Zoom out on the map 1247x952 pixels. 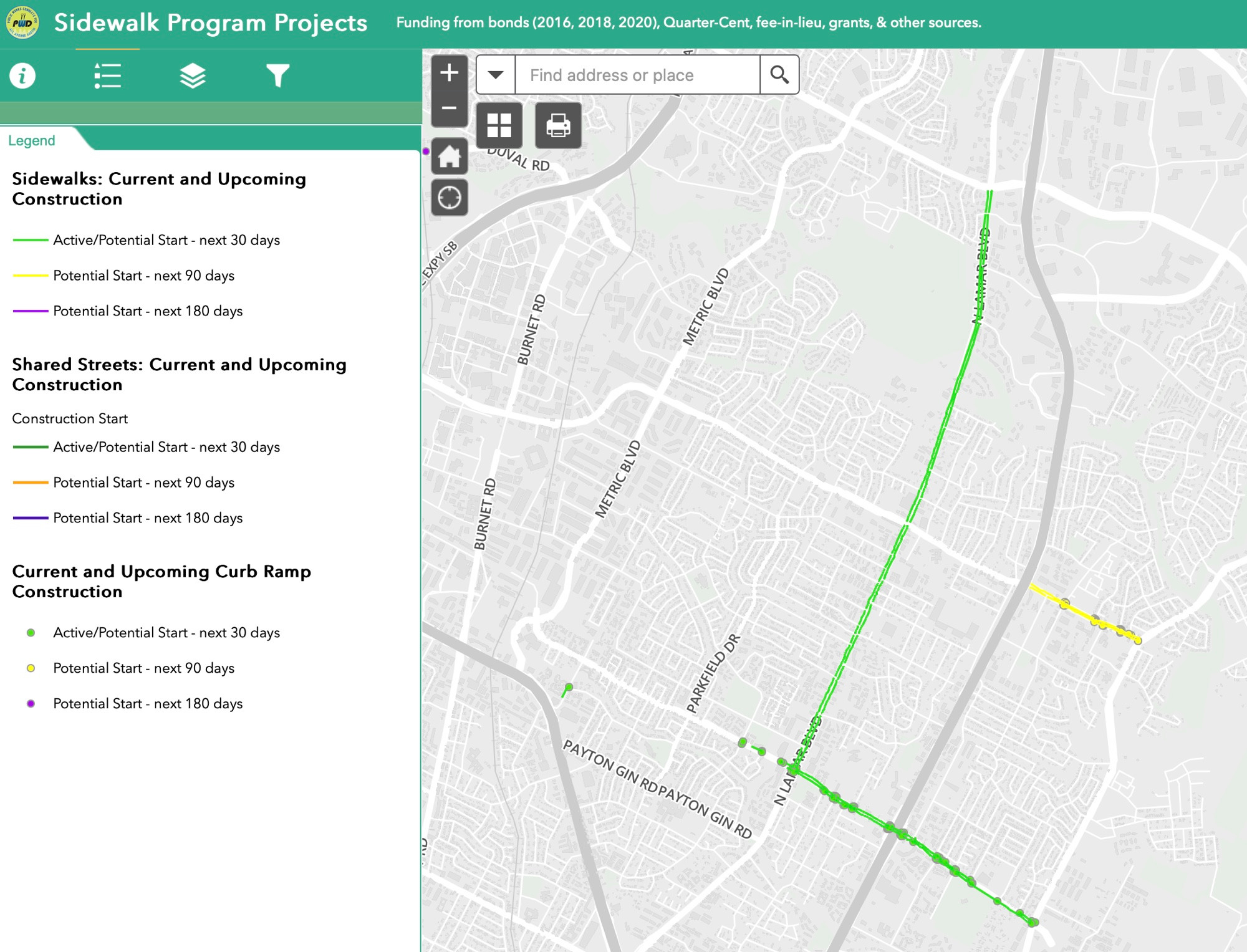point(450,108)
